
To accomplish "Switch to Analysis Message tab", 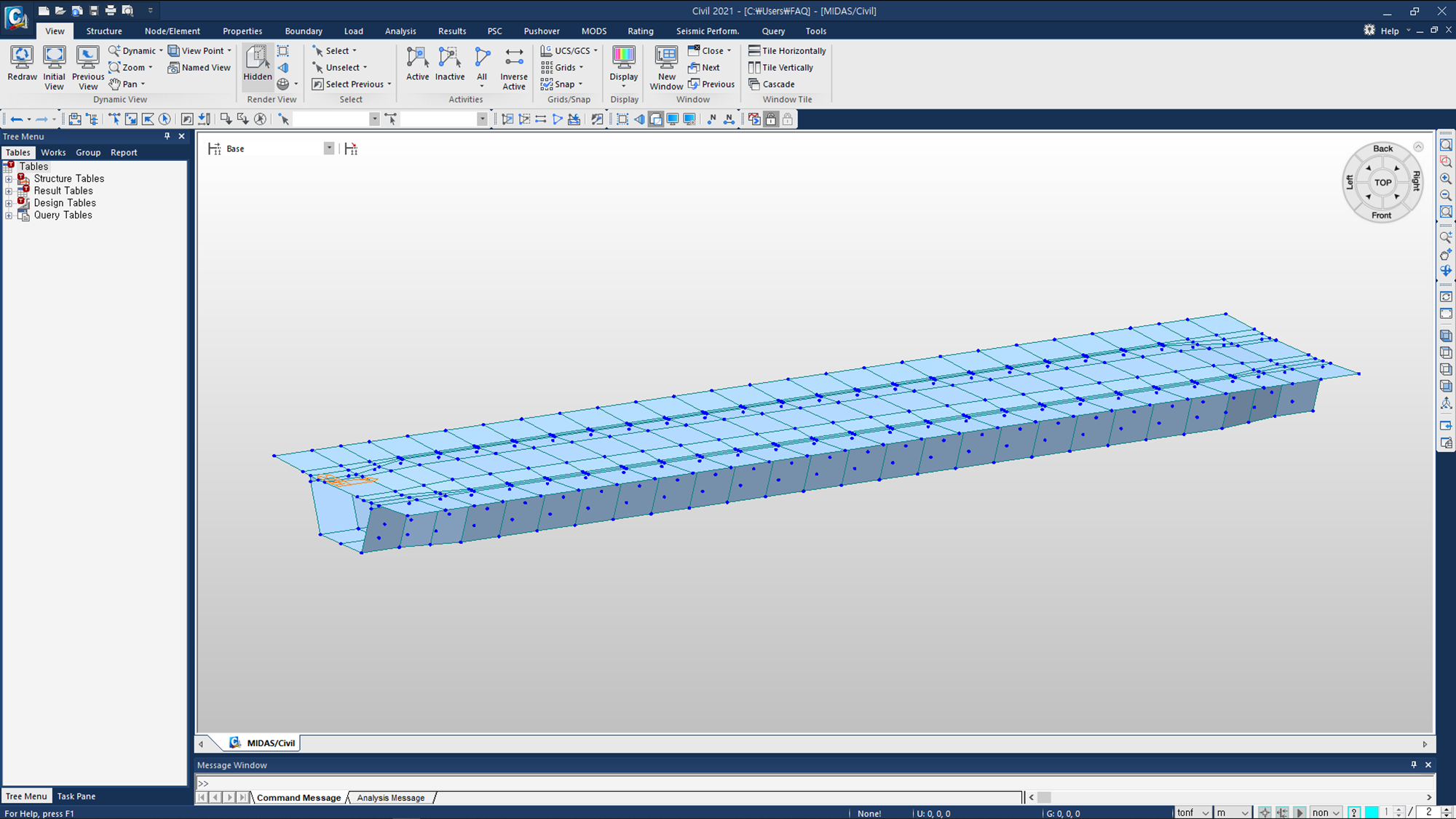I will pyautogui.click(x=391, y=798).
